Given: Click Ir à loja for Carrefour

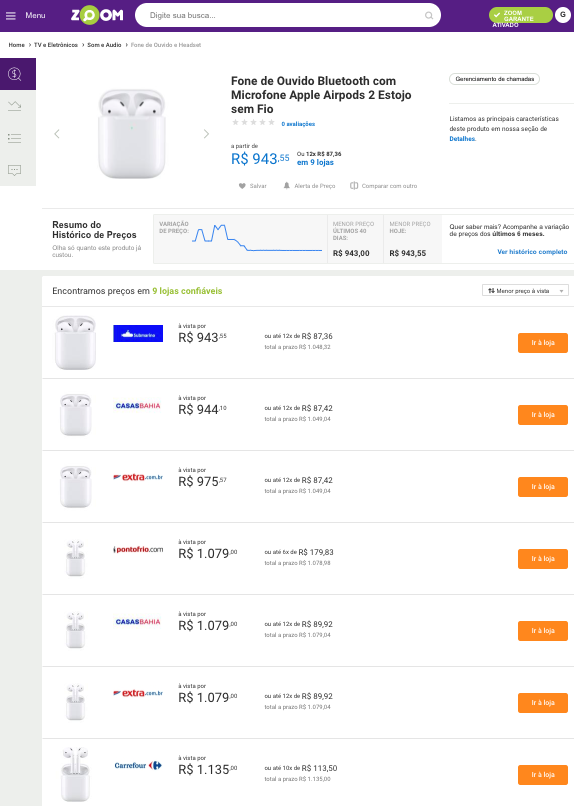Looking at the screenshot, I should (x=543, y=775).
